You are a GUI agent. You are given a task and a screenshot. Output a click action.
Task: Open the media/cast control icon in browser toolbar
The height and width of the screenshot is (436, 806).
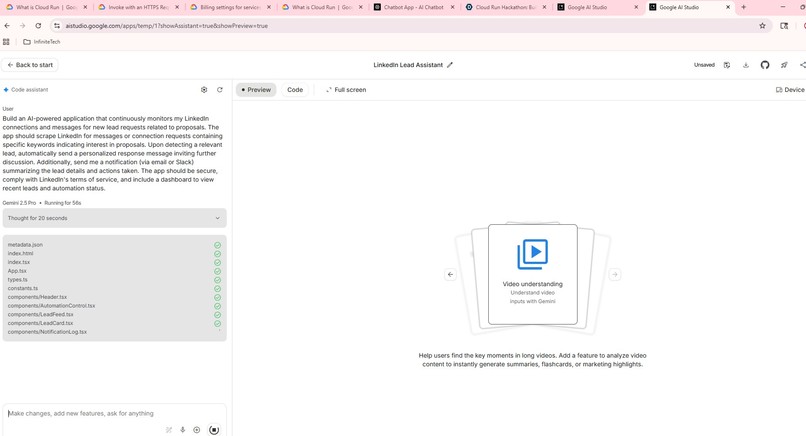(x=784, y=26)
